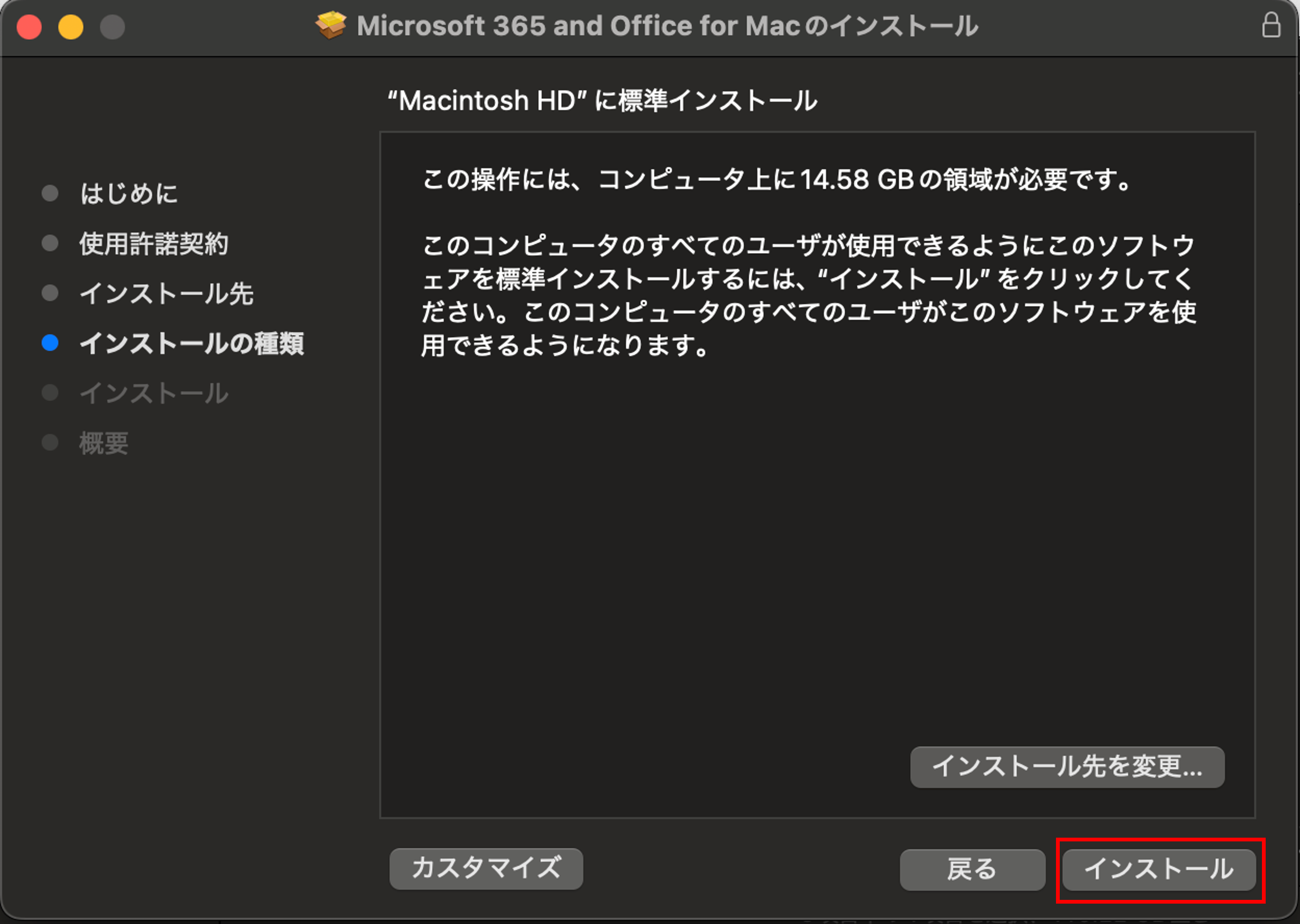Click the lock icon in title bar
The width and height of the screenshot is (1300, 924).
click(1272, 25)
